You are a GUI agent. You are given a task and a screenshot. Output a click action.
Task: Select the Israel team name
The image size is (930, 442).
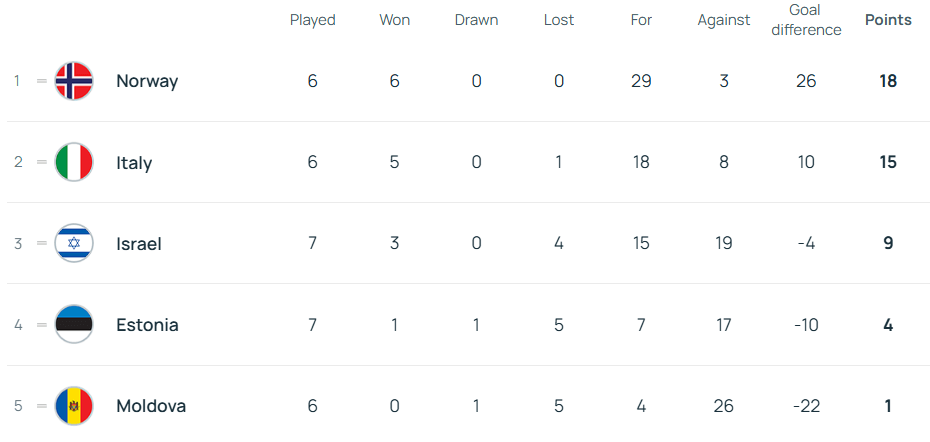click(x=139, y=243)
